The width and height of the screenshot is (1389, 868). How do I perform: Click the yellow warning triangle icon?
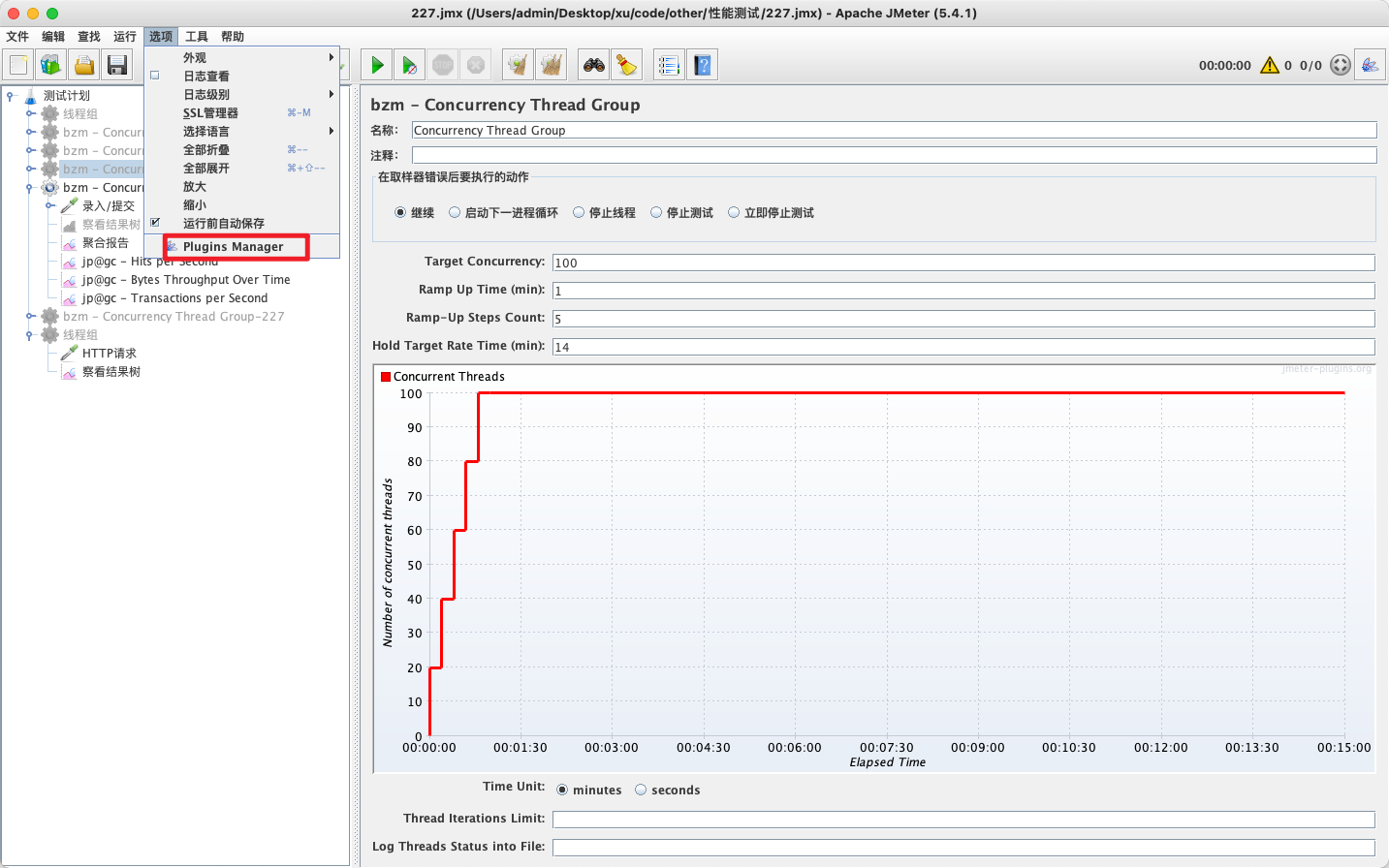(1270, 65)
